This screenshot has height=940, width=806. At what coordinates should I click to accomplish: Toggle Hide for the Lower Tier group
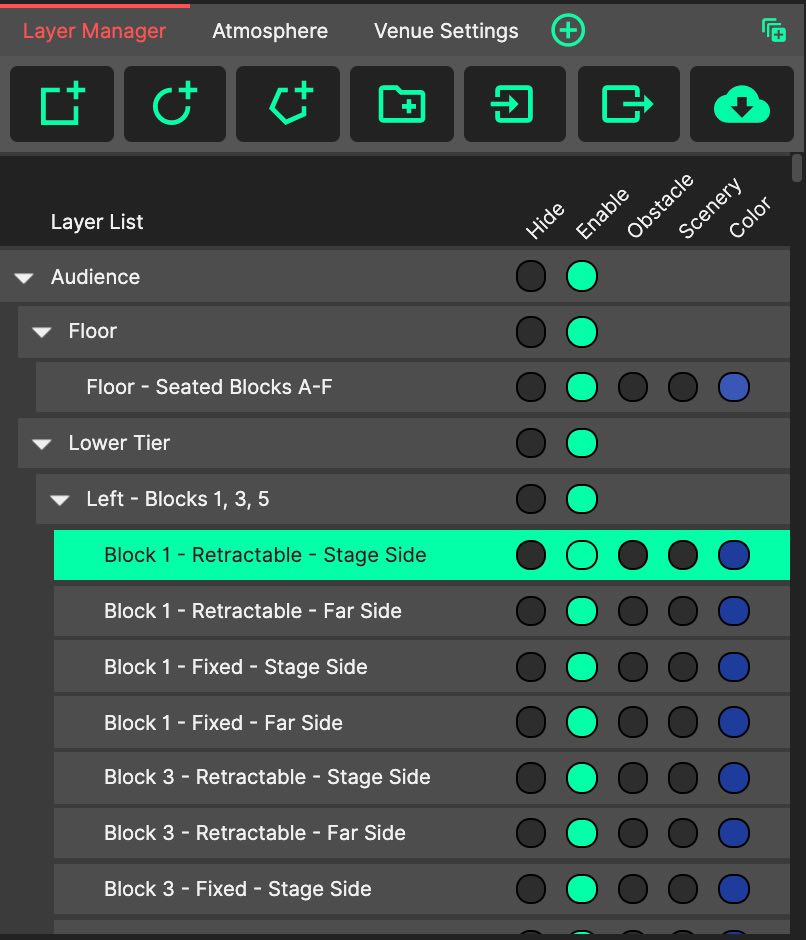(x=531, y=443)
